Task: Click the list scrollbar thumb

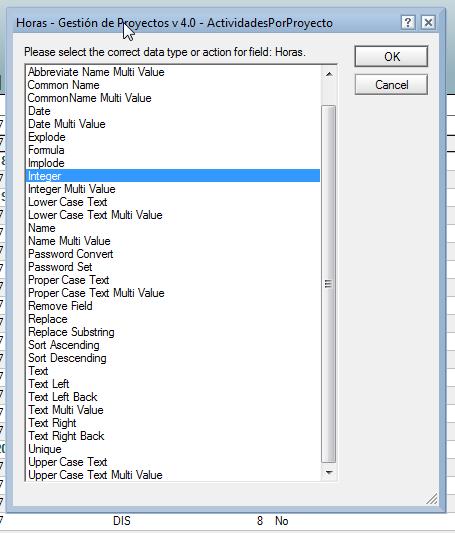Action: click(x=329, y=284)
